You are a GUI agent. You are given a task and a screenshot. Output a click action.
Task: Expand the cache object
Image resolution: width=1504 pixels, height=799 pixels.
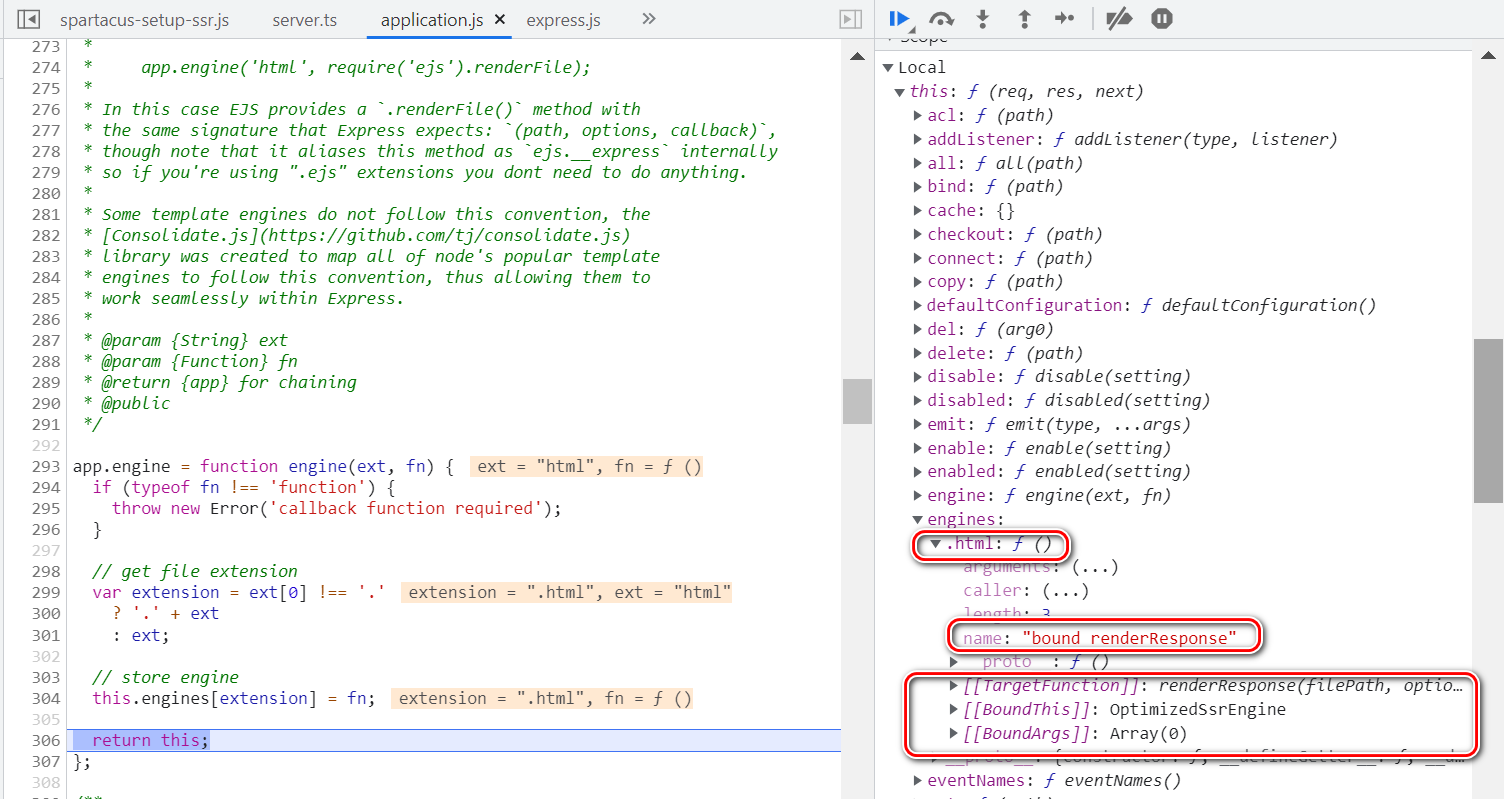point(917,210)
